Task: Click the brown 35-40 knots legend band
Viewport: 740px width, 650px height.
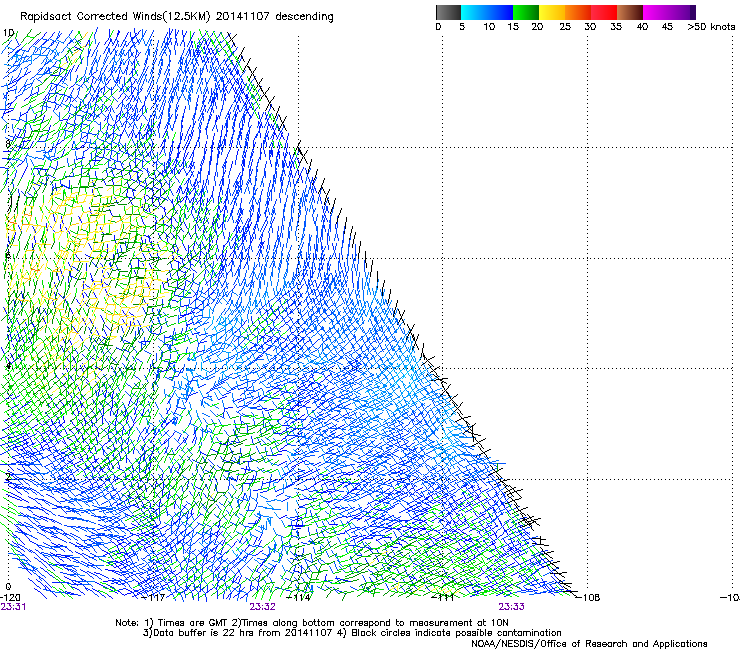Action: click(x=630, y=12)
